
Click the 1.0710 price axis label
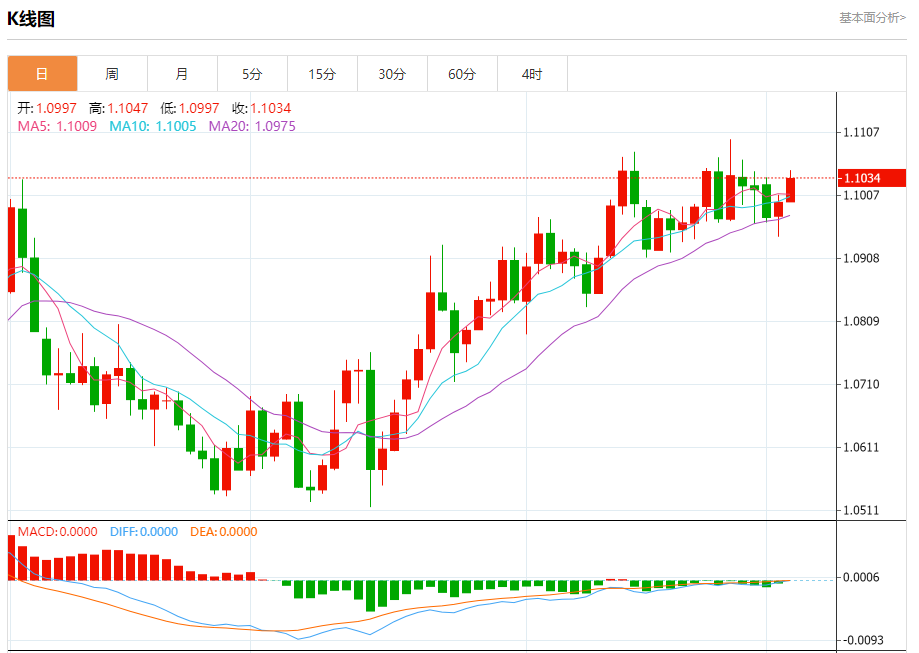point(861,385)
